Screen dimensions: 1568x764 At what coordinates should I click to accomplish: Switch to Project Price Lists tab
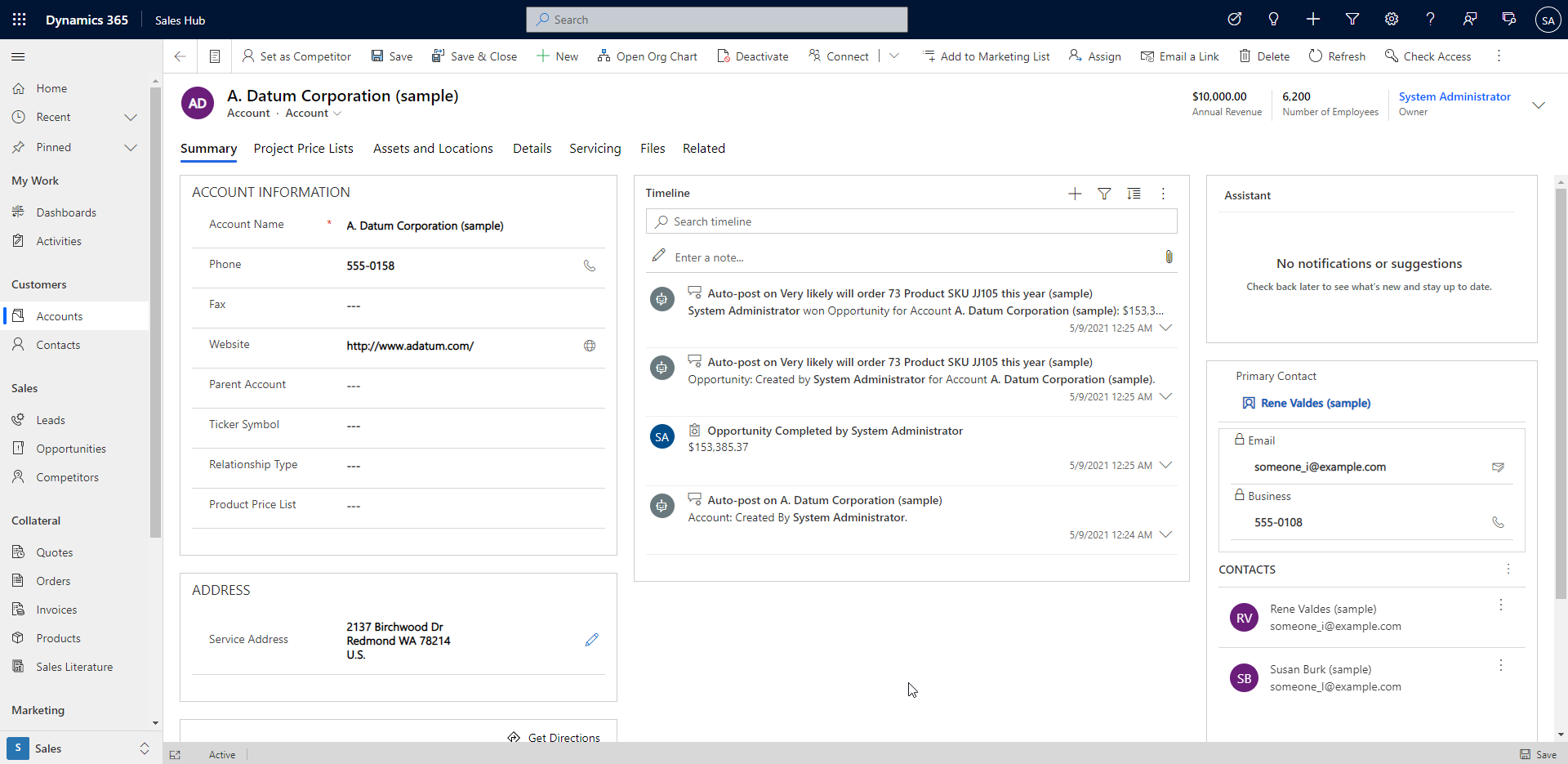[x=303, y=149]
